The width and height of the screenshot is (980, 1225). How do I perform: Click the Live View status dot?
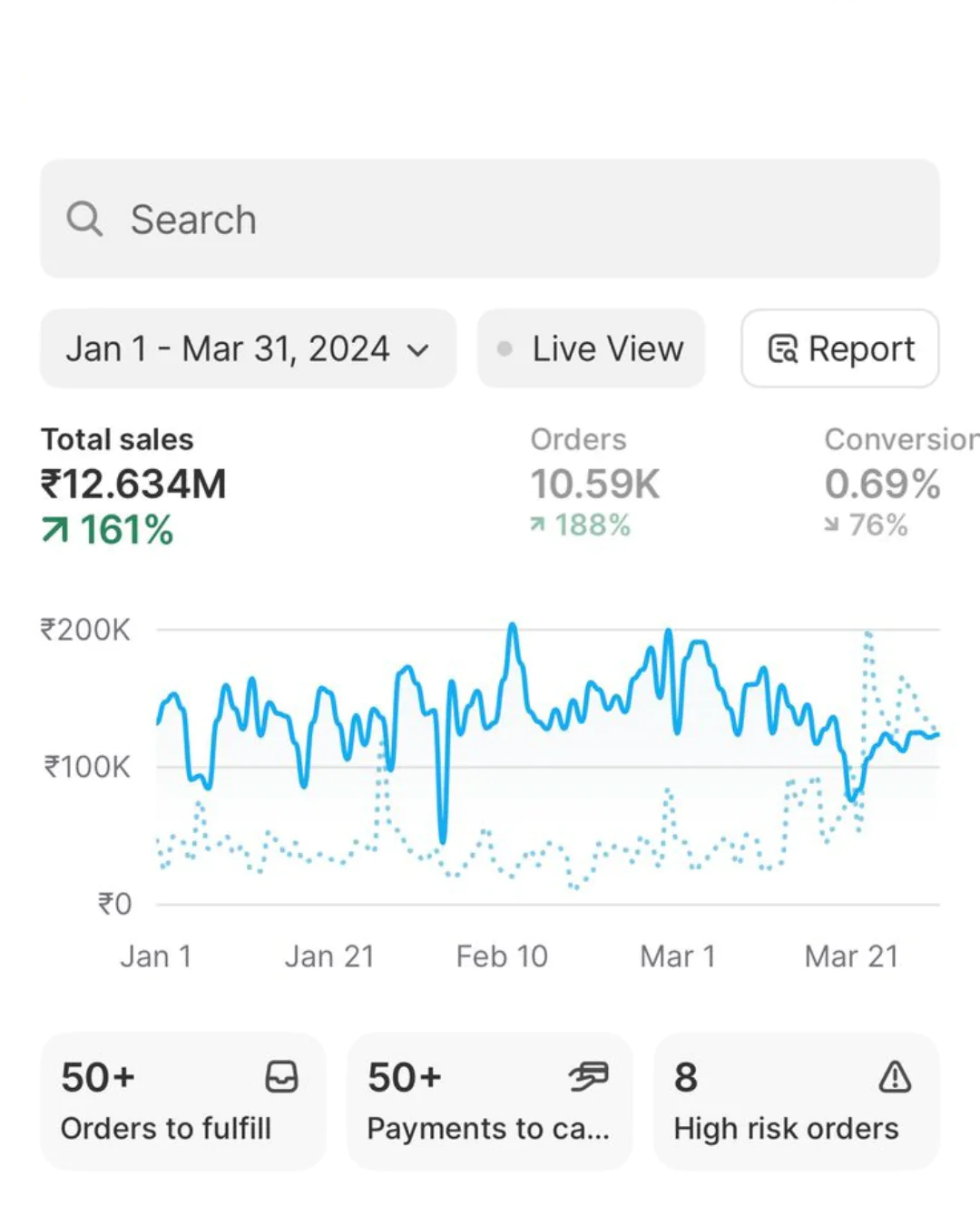505,349
